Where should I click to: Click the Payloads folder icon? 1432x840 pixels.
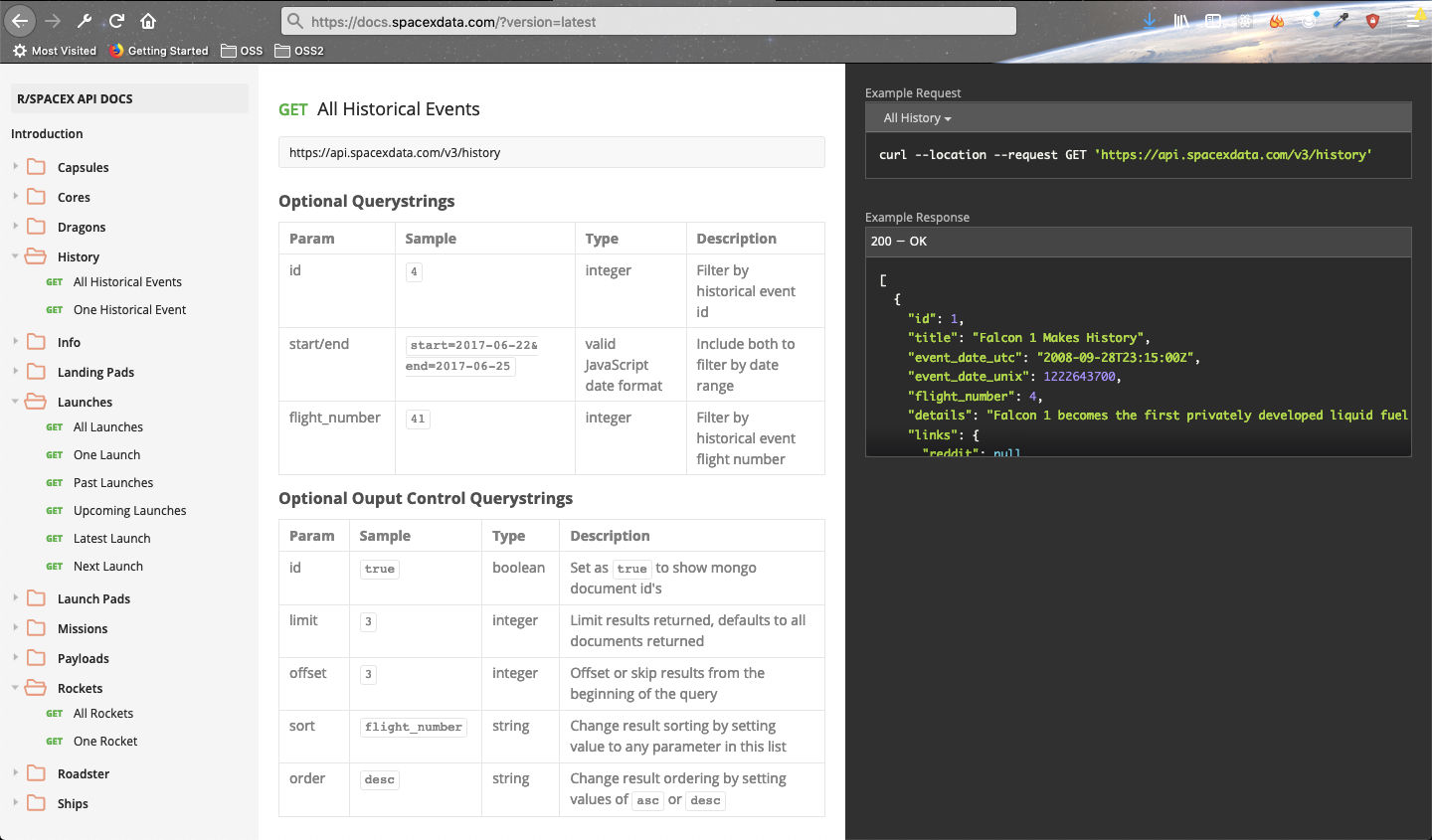[36, 658]
